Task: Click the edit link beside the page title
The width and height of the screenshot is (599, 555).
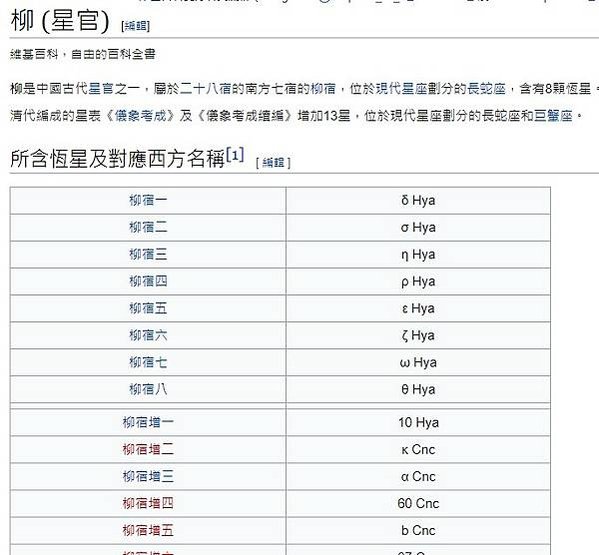Action: 135,26
